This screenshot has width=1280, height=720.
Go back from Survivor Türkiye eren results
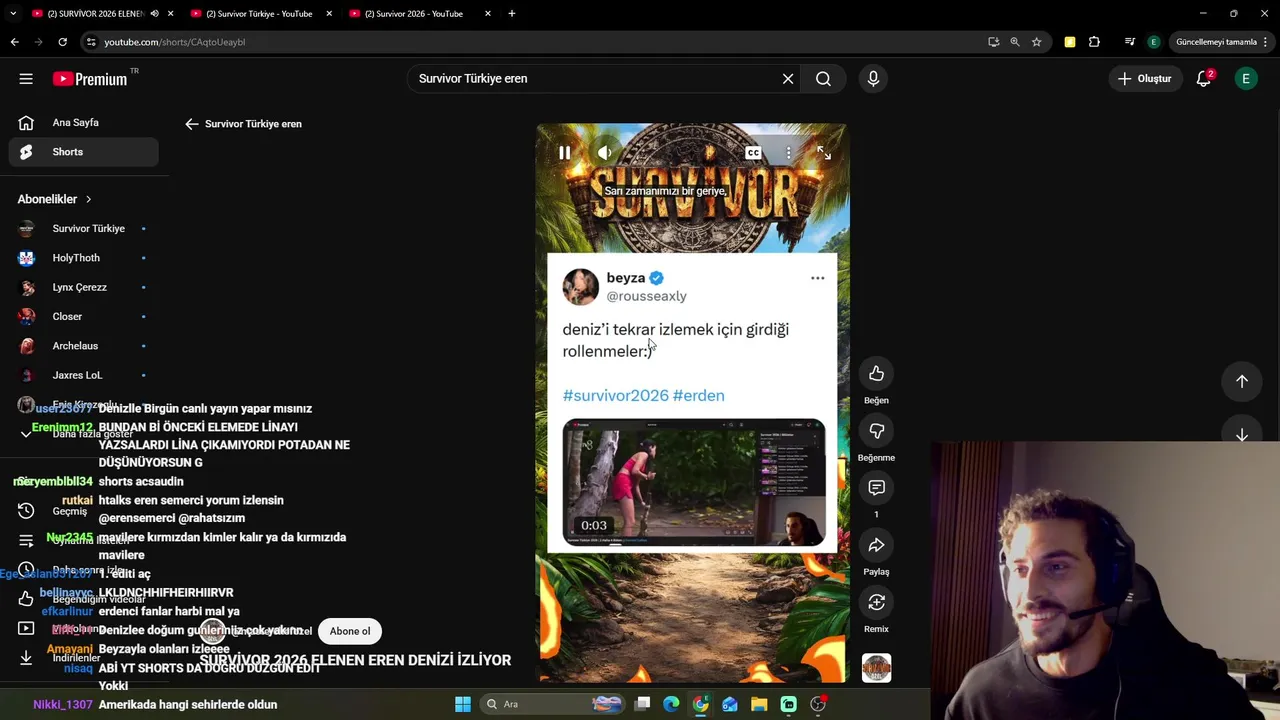click(x=192, y=124)
